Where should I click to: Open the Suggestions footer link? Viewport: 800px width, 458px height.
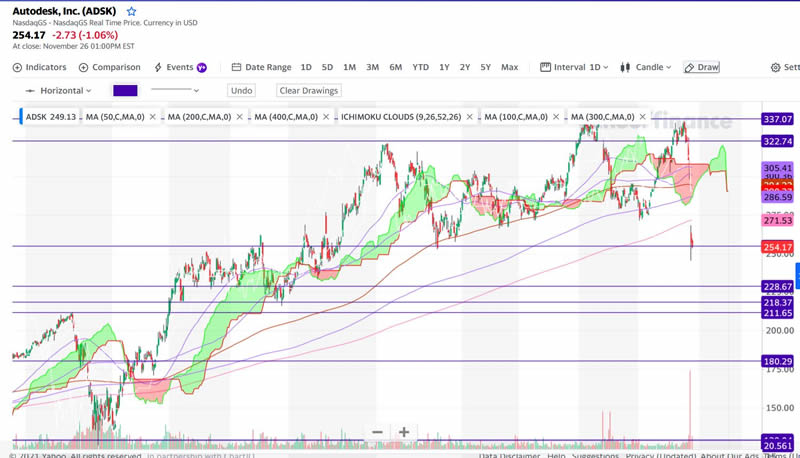[x=595, y=455]
